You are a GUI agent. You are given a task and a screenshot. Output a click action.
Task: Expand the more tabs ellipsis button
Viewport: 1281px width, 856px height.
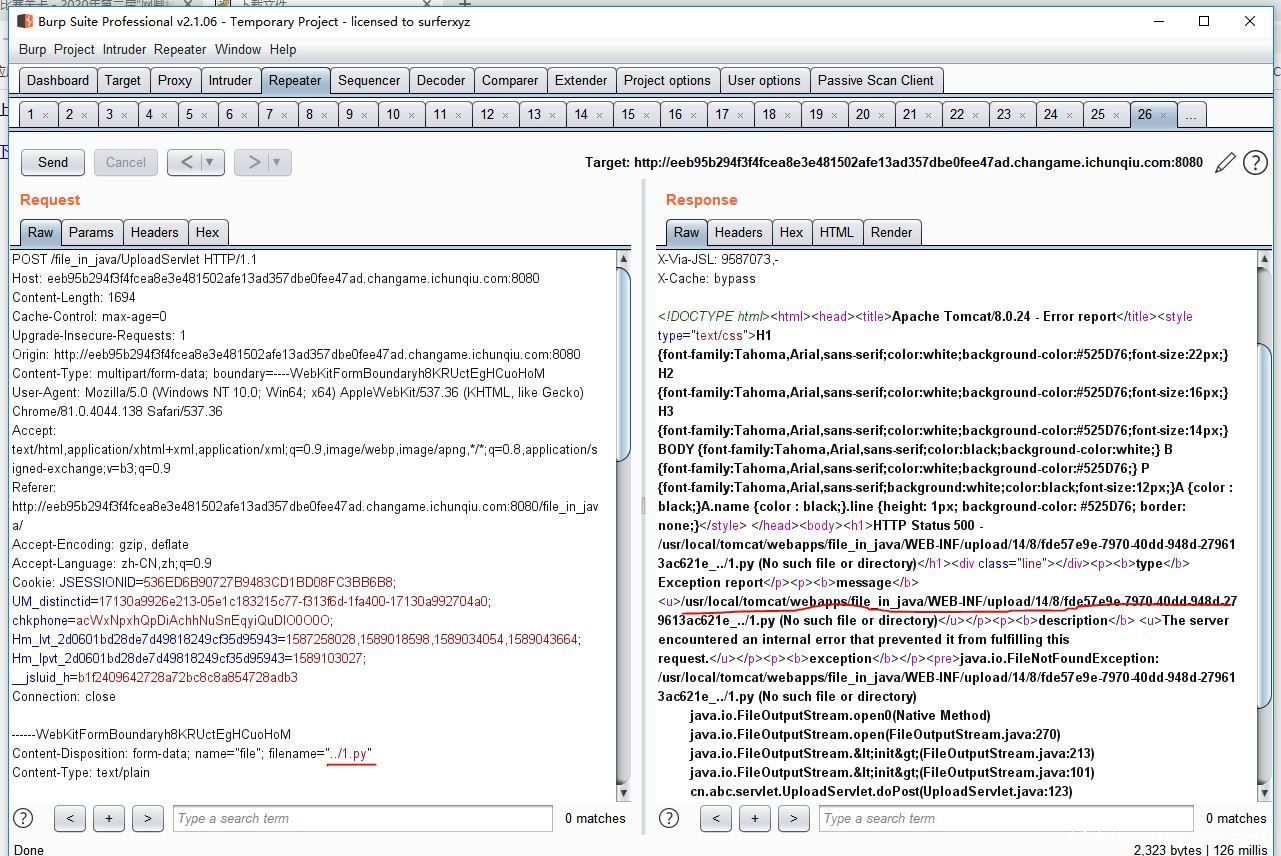(1190, 115)
